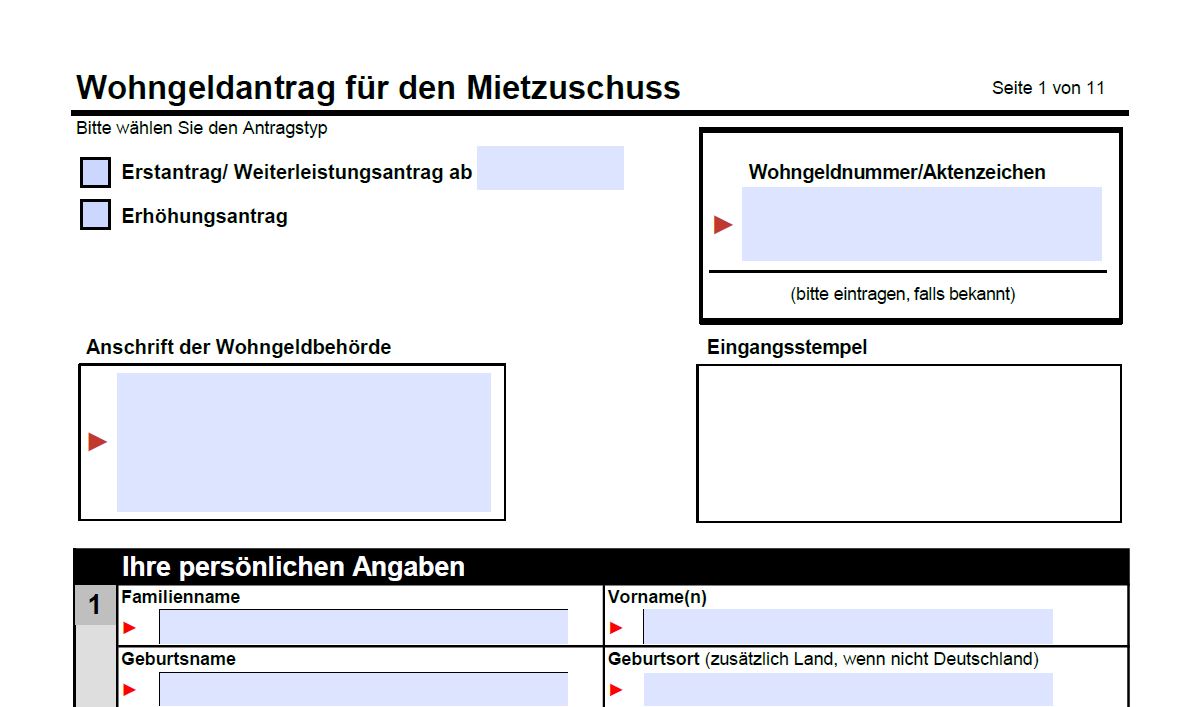This screenshot has width=1194, height=707.
Task: Click the Anschrift der Wohngeldbehörde text area
Action: [304, 442]
